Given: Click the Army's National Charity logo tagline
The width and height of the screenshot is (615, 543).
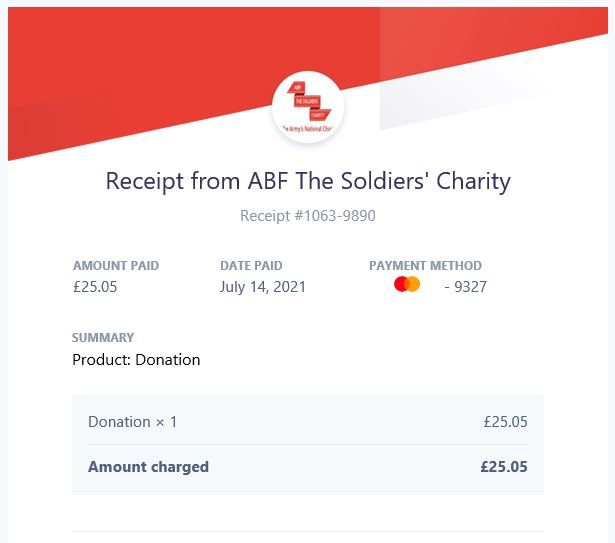Looking at the screenshot, I should [x=308, y=129].
